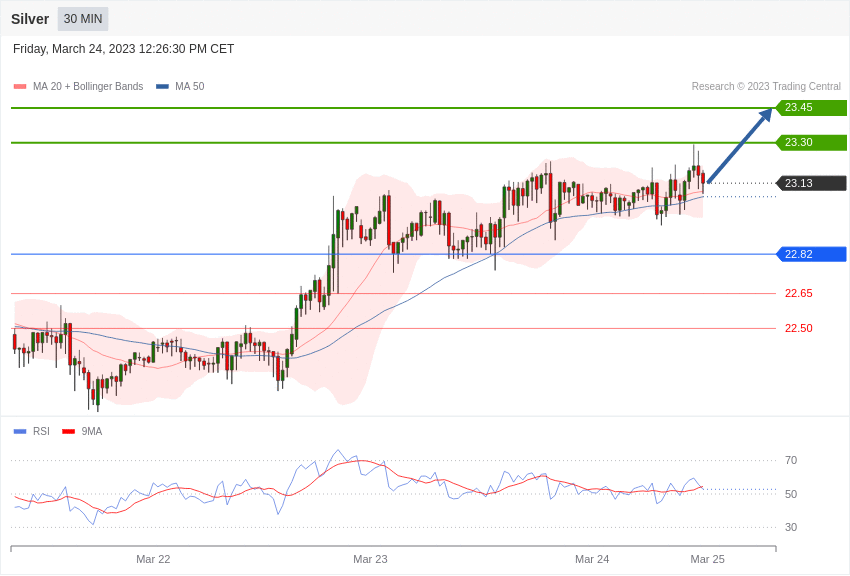Click the Mar 24 date axis label
Viewport: 850px width, 576px height.
592,559
